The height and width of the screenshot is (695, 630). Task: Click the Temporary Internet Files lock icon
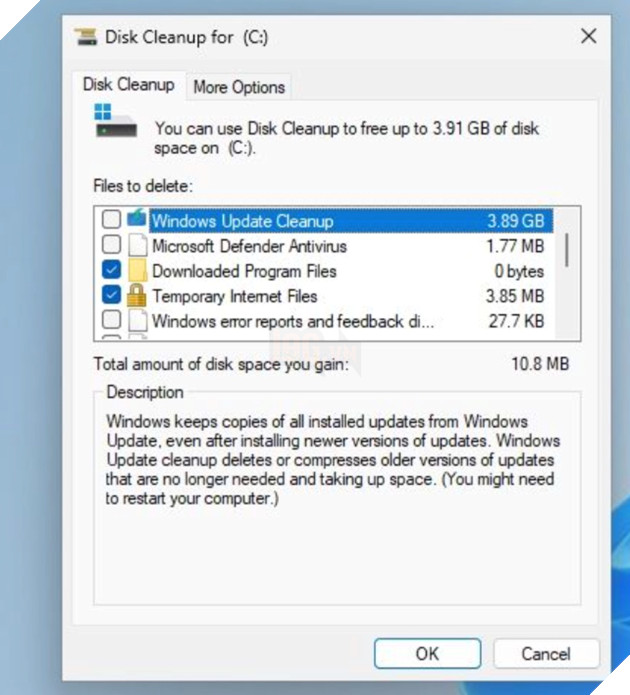pos(137,296)
